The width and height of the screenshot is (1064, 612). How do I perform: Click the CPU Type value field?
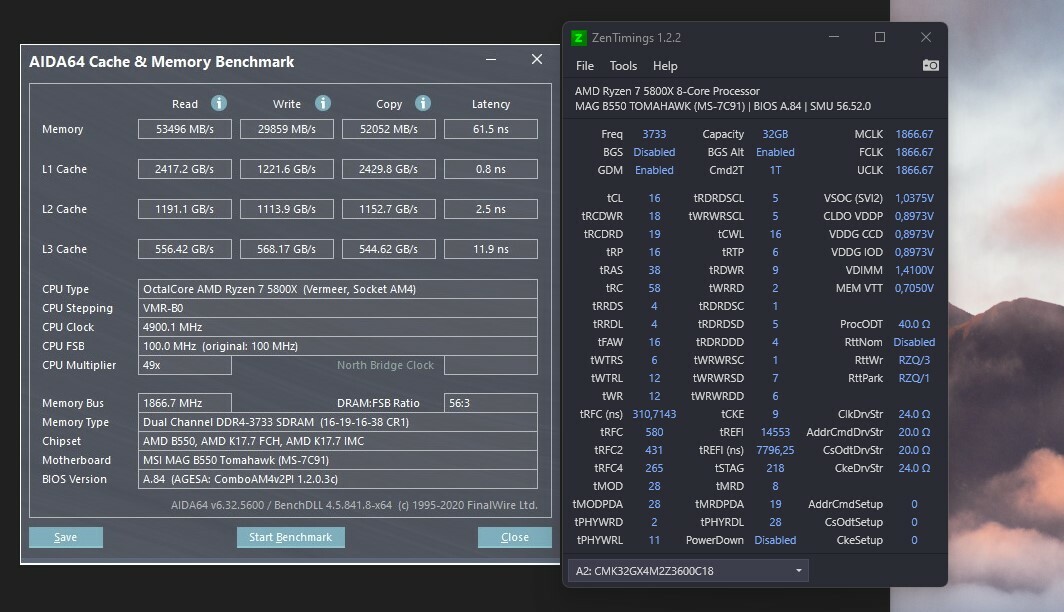339,289
